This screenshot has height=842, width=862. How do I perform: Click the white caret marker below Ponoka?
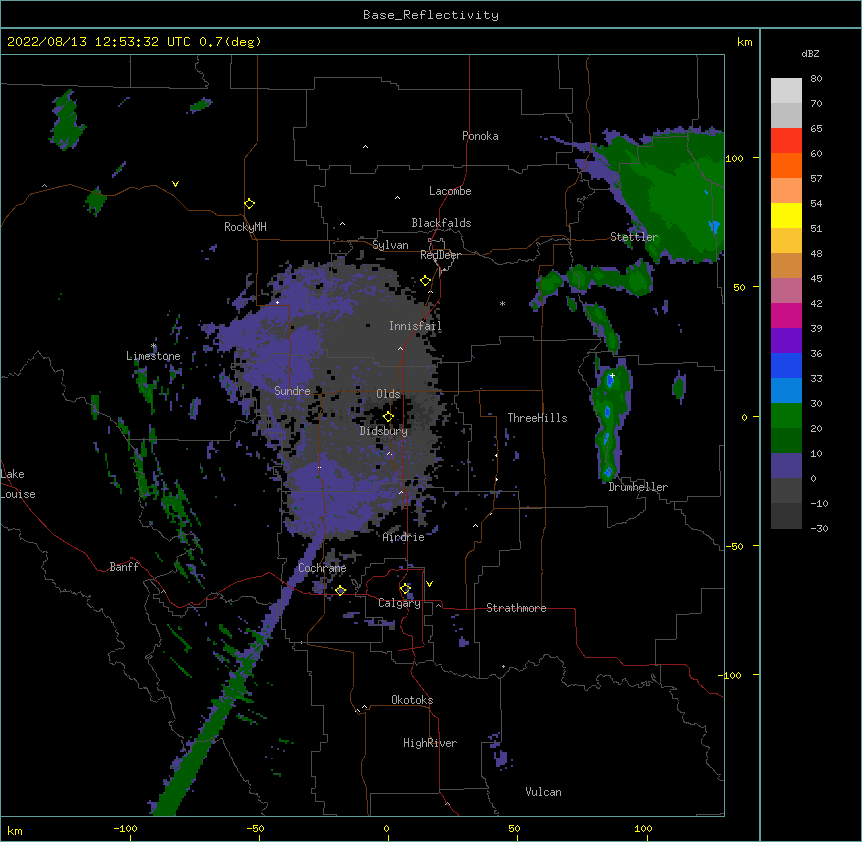click(x=365, y=147)
